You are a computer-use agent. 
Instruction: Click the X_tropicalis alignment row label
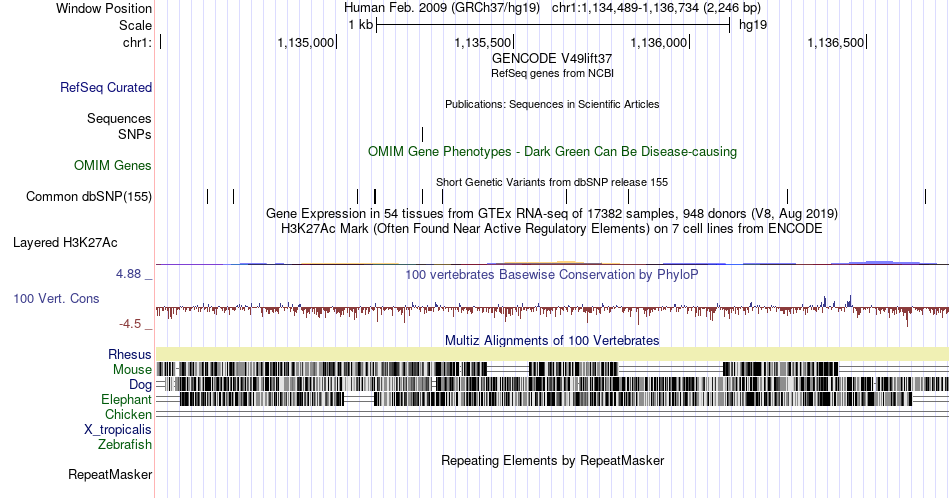tap(118, 430)
